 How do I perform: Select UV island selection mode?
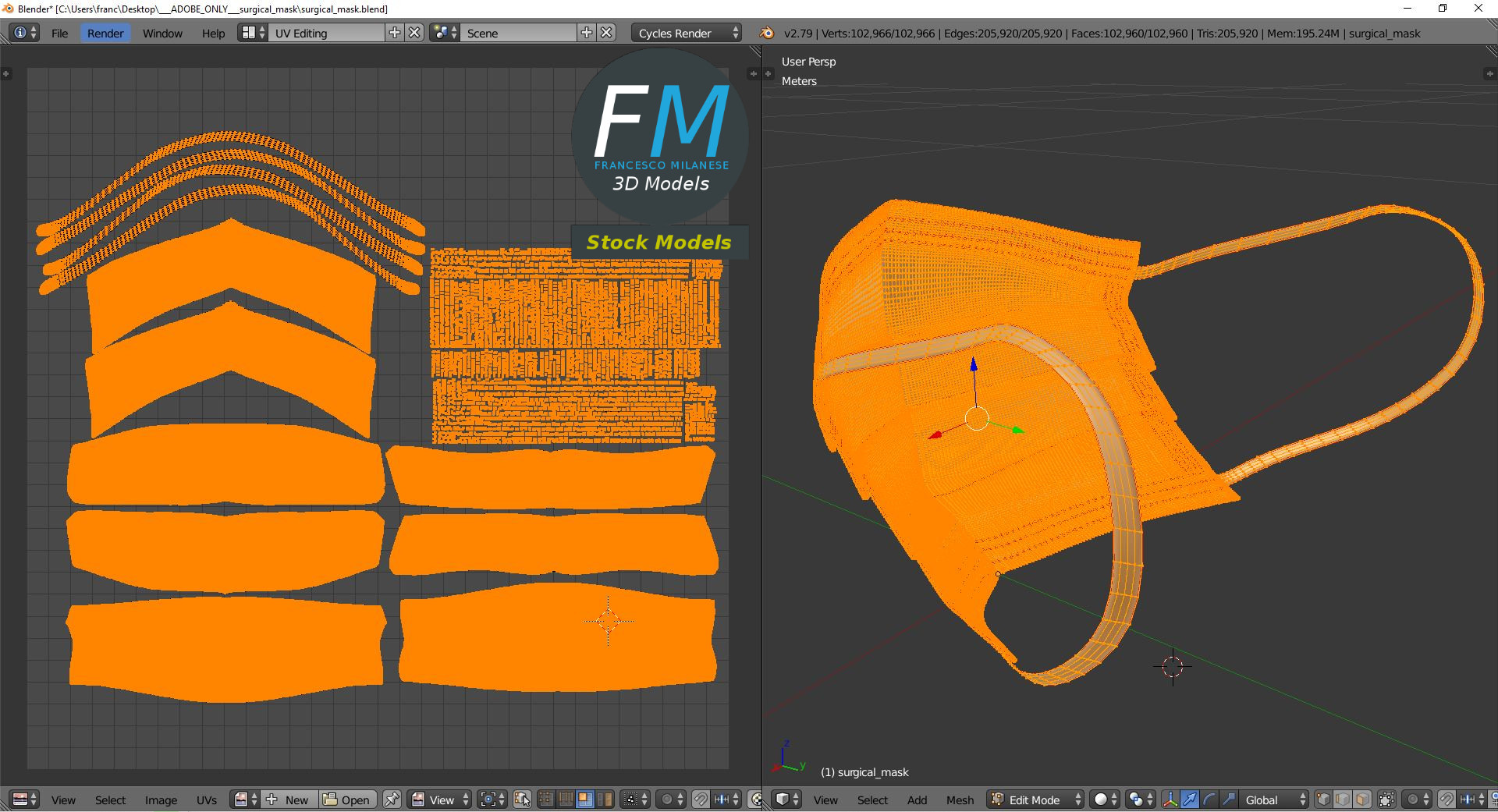point(605,800)
